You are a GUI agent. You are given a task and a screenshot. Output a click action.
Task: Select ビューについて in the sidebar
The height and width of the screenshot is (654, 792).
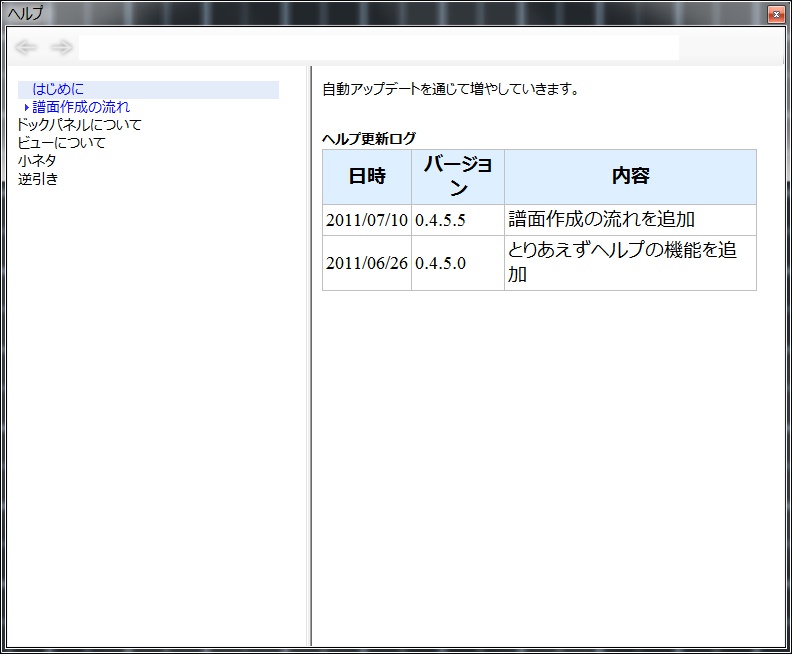click(x=61, y=143)
